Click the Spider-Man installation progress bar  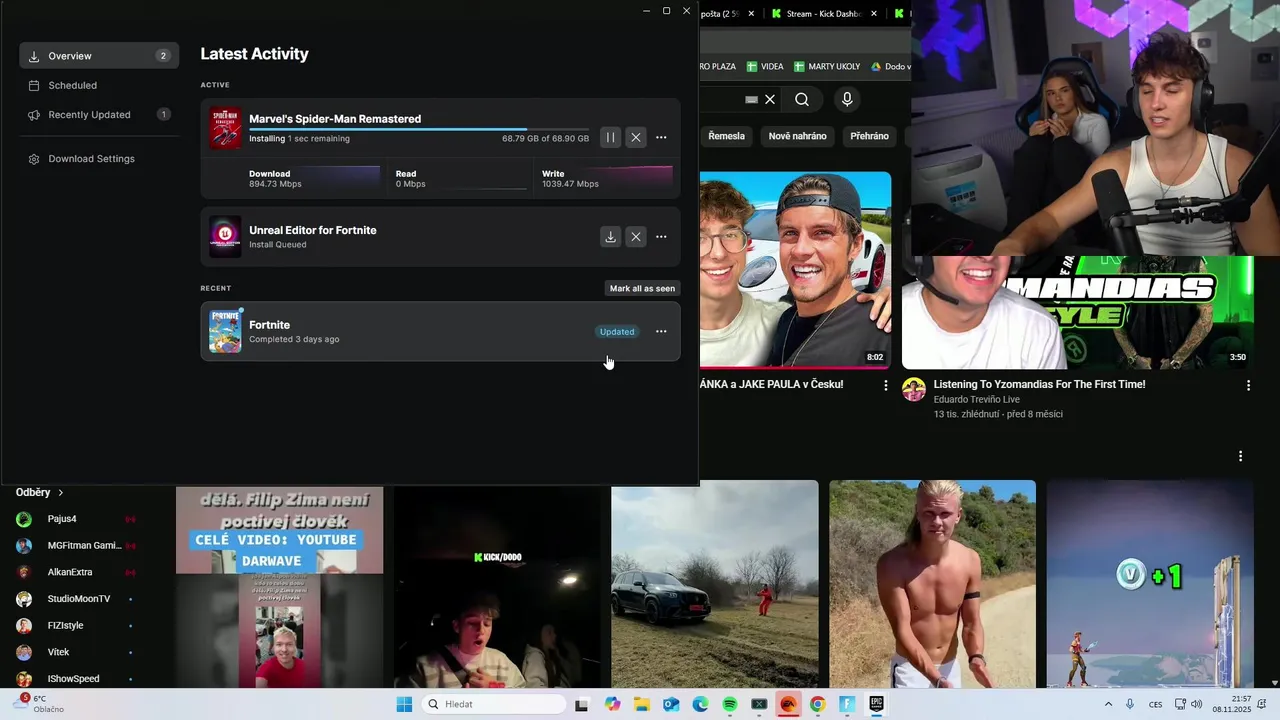click(419, 129)
